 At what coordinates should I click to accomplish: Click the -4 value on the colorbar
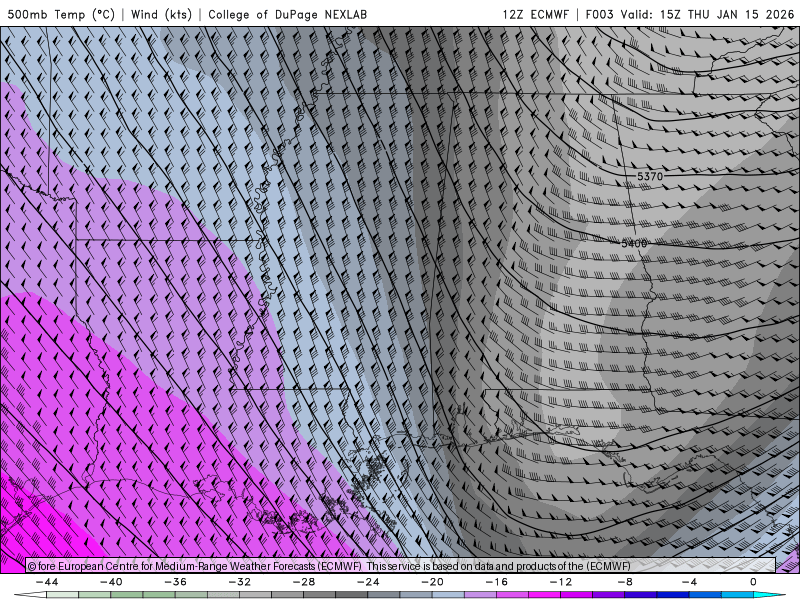689,582
